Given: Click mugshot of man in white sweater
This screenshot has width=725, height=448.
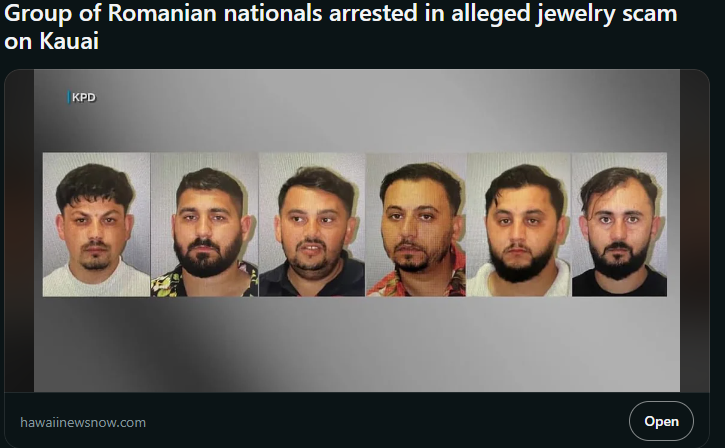Looking at the screenshot, I should [x=96, y=224].
